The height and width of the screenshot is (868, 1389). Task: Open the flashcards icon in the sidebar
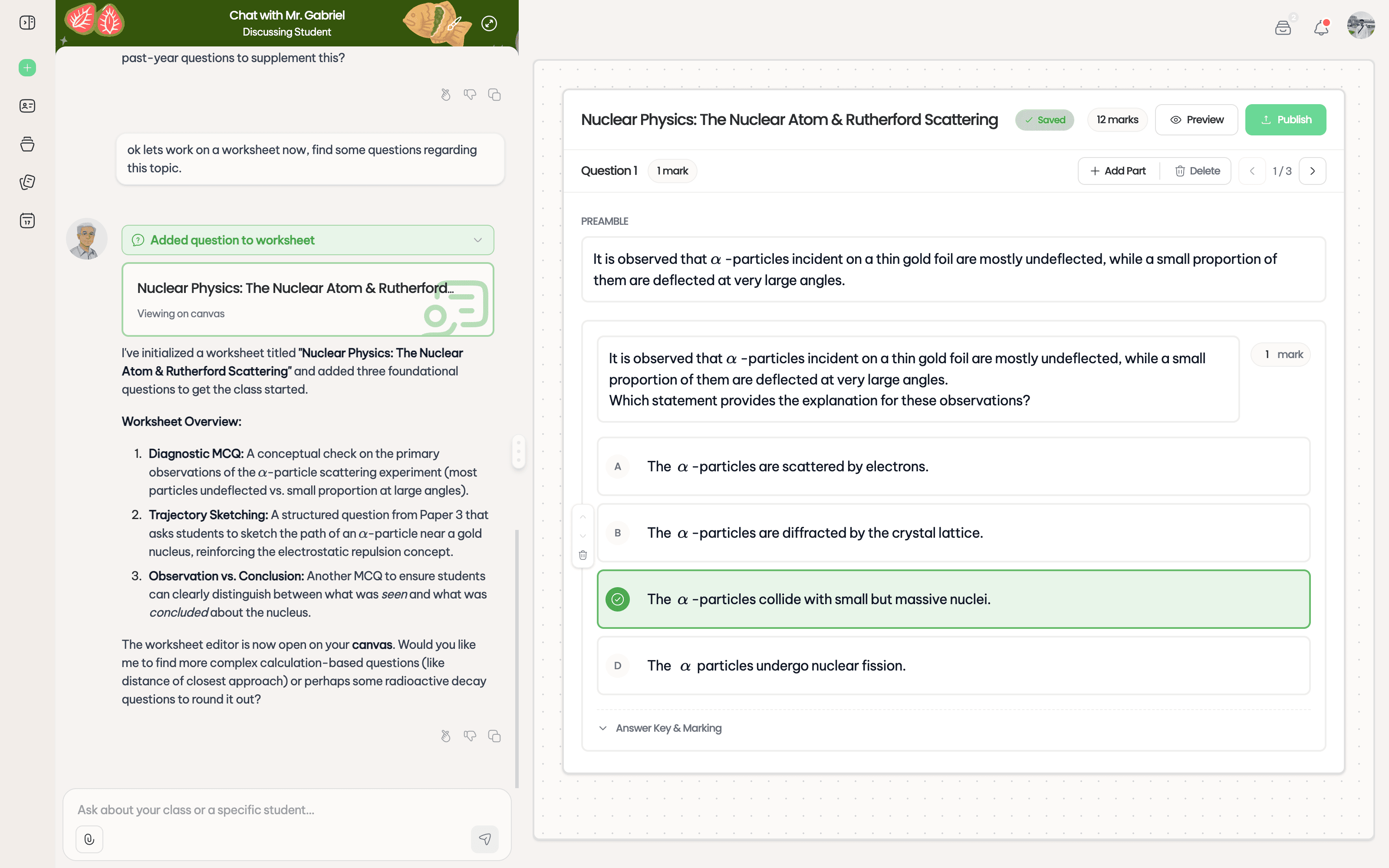(27, 182)
